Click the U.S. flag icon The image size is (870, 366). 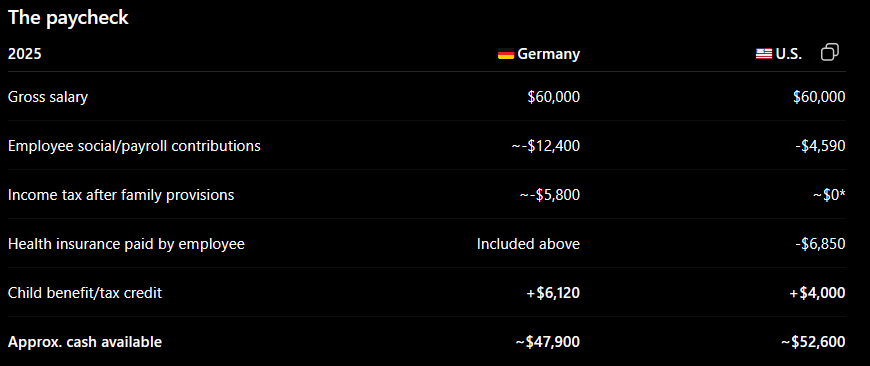764,54
